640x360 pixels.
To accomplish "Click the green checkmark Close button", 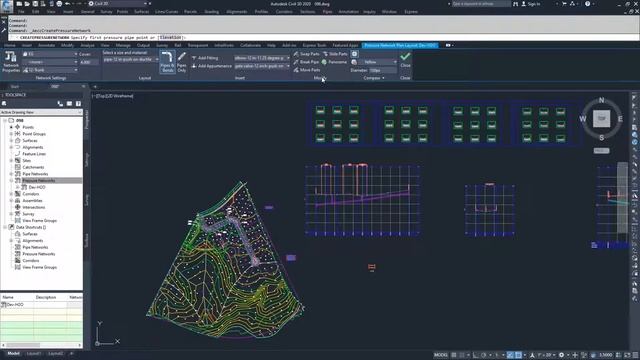I will tap(405, 60).
